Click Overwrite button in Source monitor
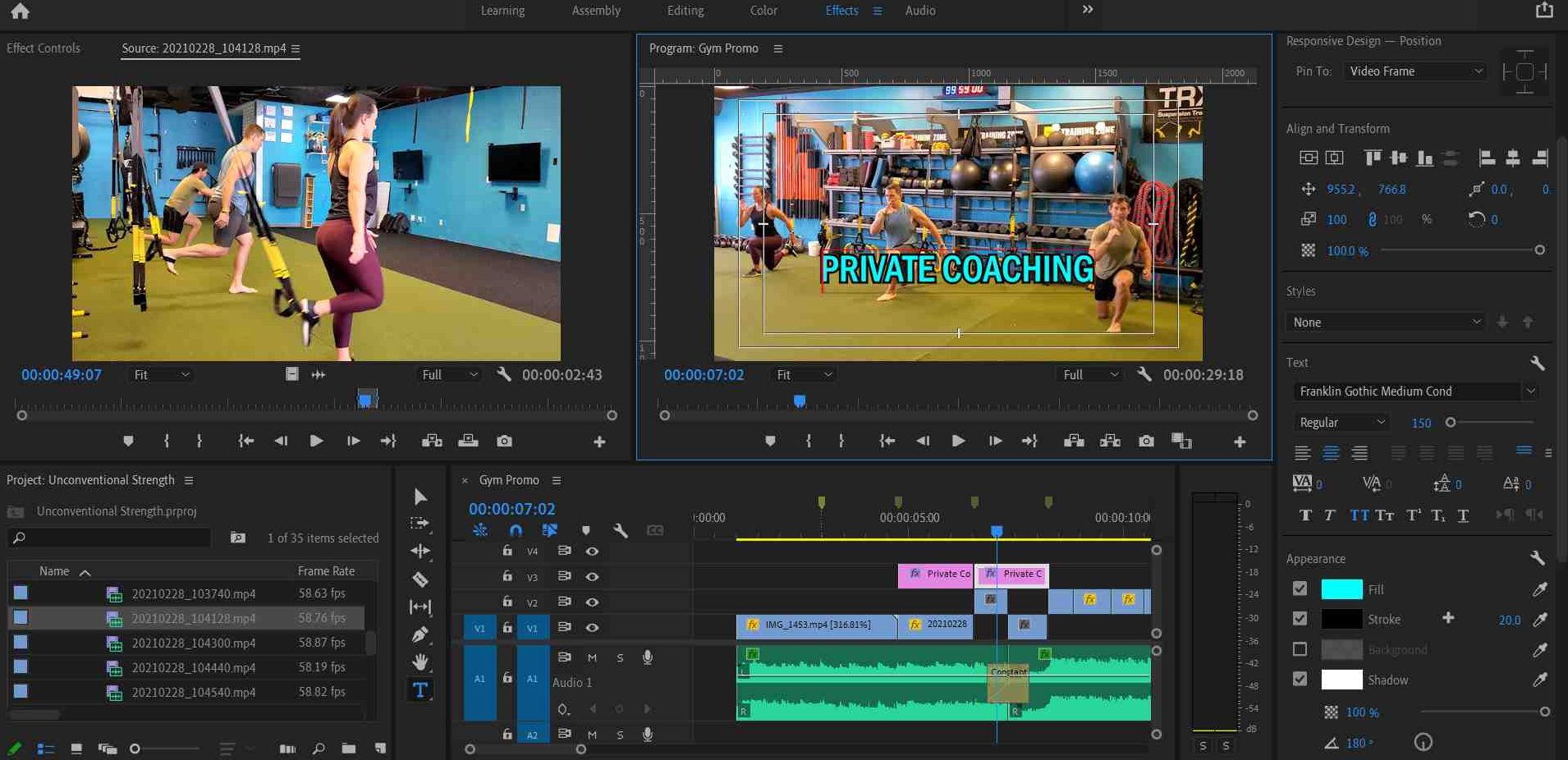Image resolution: width=1568 pixels, height=760 pixels. [468, 442]
